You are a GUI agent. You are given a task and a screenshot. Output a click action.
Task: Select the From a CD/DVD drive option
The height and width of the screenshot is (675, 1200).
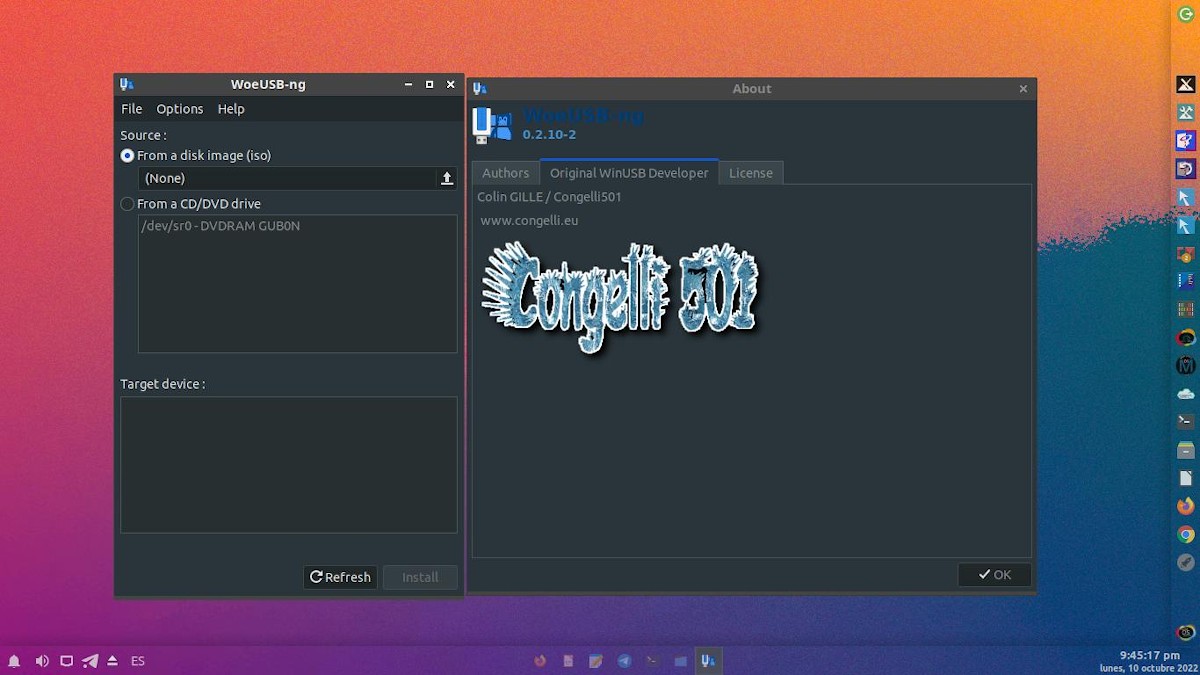click(x=127, y=203)
